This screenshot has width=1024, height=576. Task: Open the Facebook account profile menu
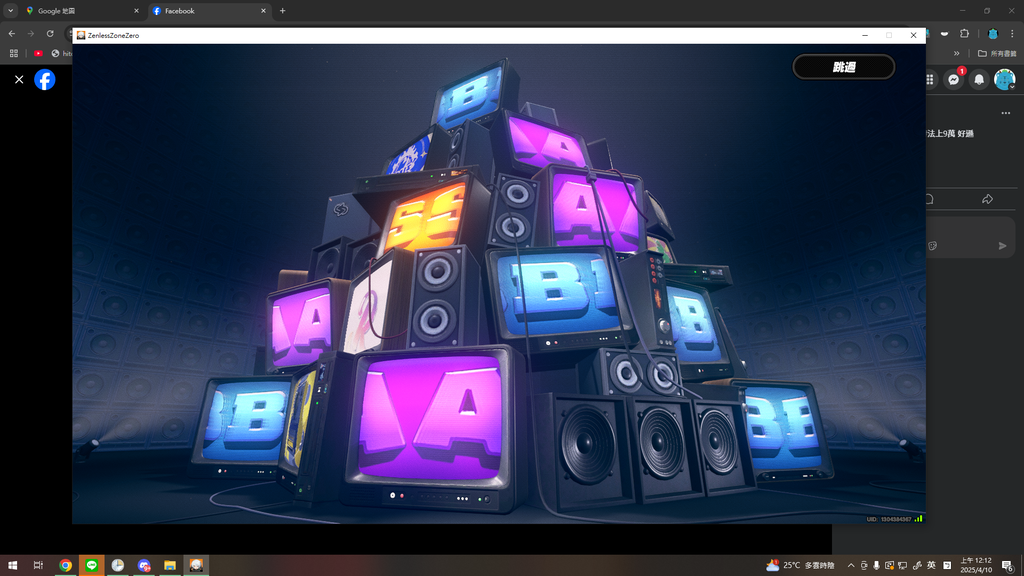click(1004, 80)
